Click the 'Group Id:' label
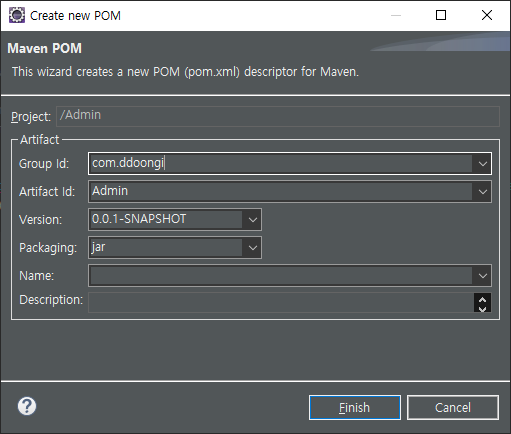 (x=44, y=164)
